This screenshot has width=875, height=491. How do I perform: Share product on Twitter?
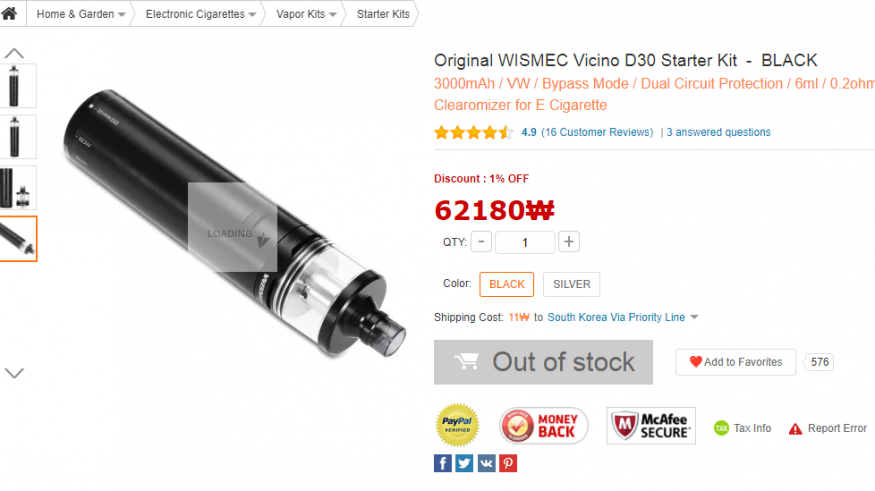point(464,463)
